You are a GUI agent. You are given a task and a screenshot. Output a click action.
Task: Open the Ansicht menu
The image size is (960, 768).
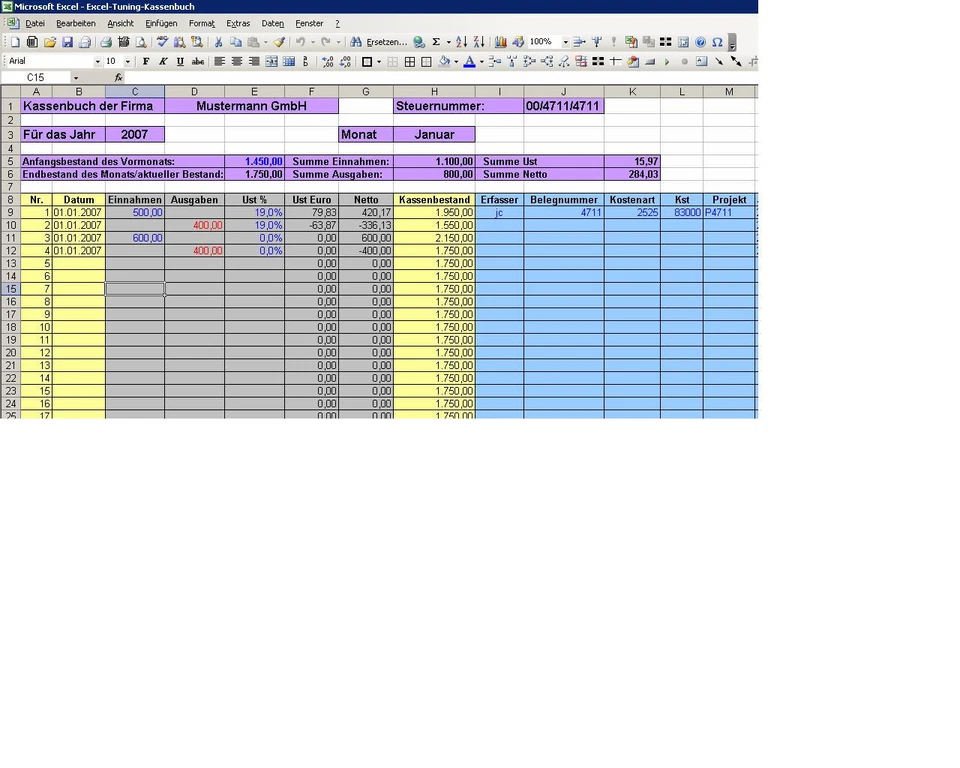coord(121,23)
